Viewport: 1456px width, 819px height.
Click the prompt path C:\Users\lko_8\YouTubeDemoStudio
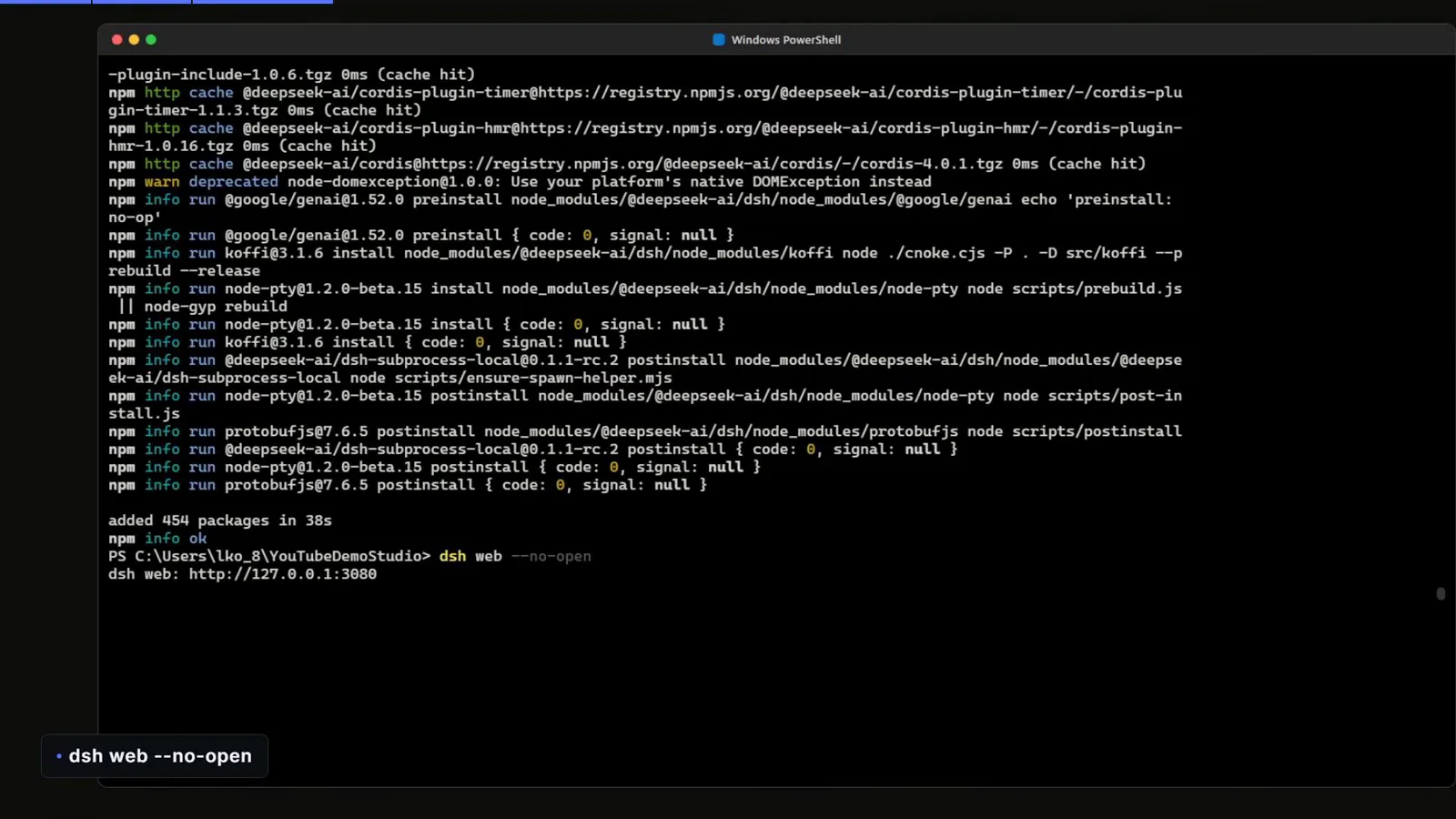(278, 556)
